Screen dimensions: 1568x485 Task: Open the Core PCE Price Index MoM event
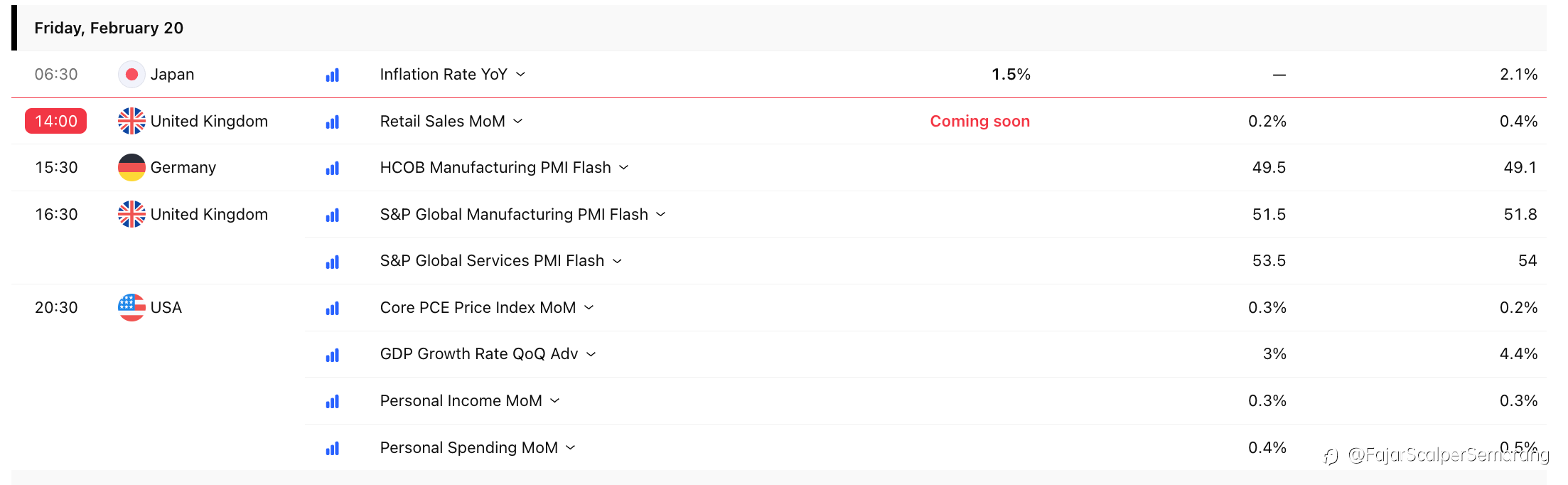coord(478,308)
